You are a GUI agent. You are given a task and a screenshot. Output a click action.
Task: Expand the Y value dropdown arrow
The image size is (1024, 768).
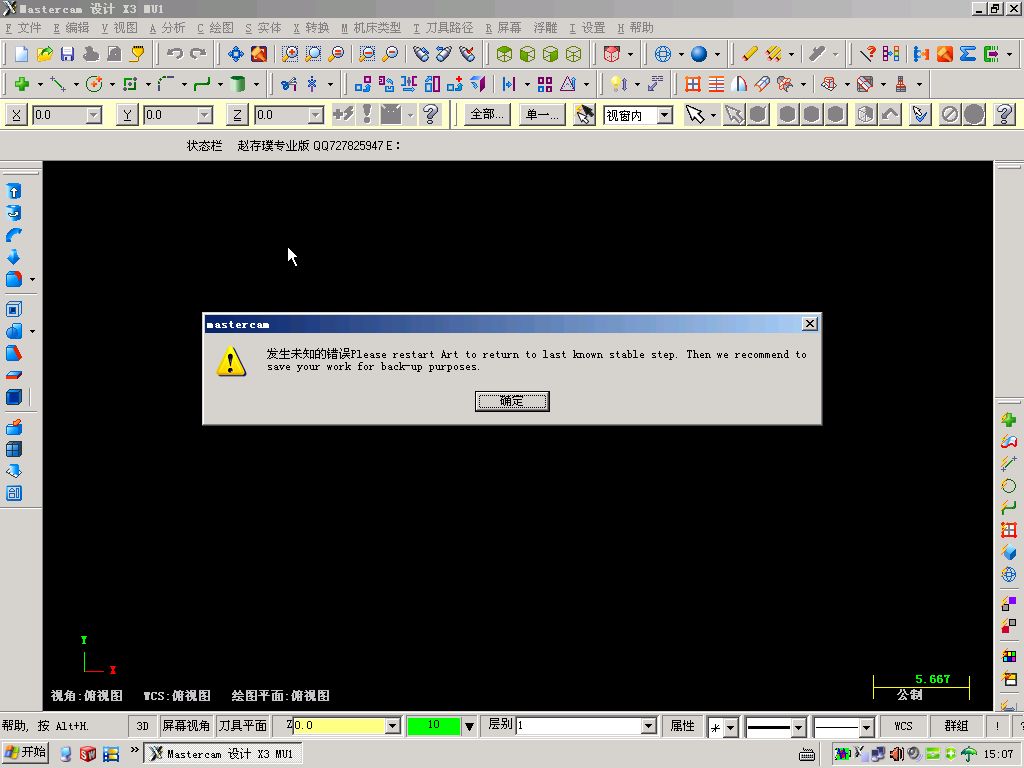(205, 116)
